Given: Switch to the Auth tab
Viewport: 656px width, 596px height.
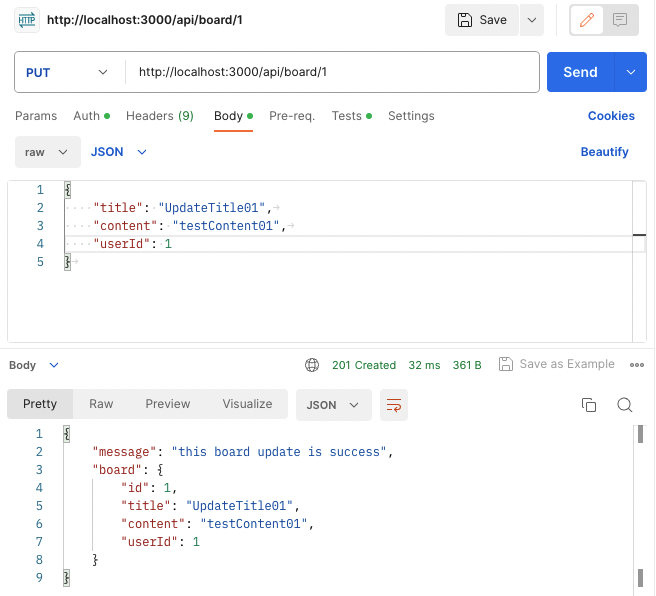Looking at the screenshot, I should click(x=91, y=116).
